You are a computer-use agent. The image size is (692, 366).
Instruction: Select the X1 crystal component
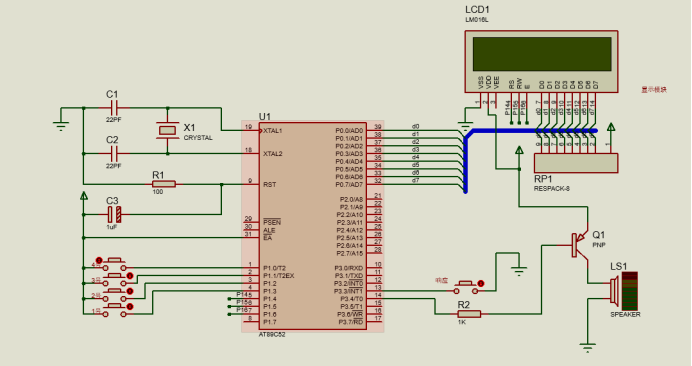click(x=167, y=130)
